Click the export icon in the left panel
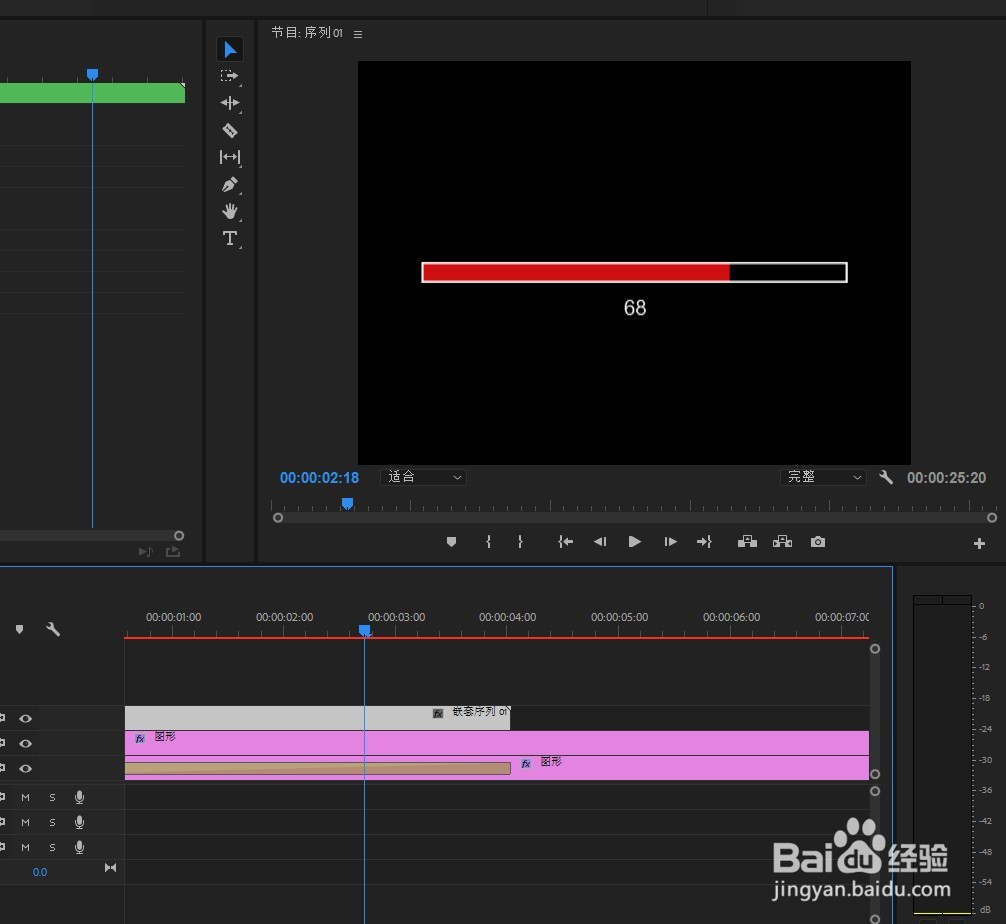 (173, 552)
